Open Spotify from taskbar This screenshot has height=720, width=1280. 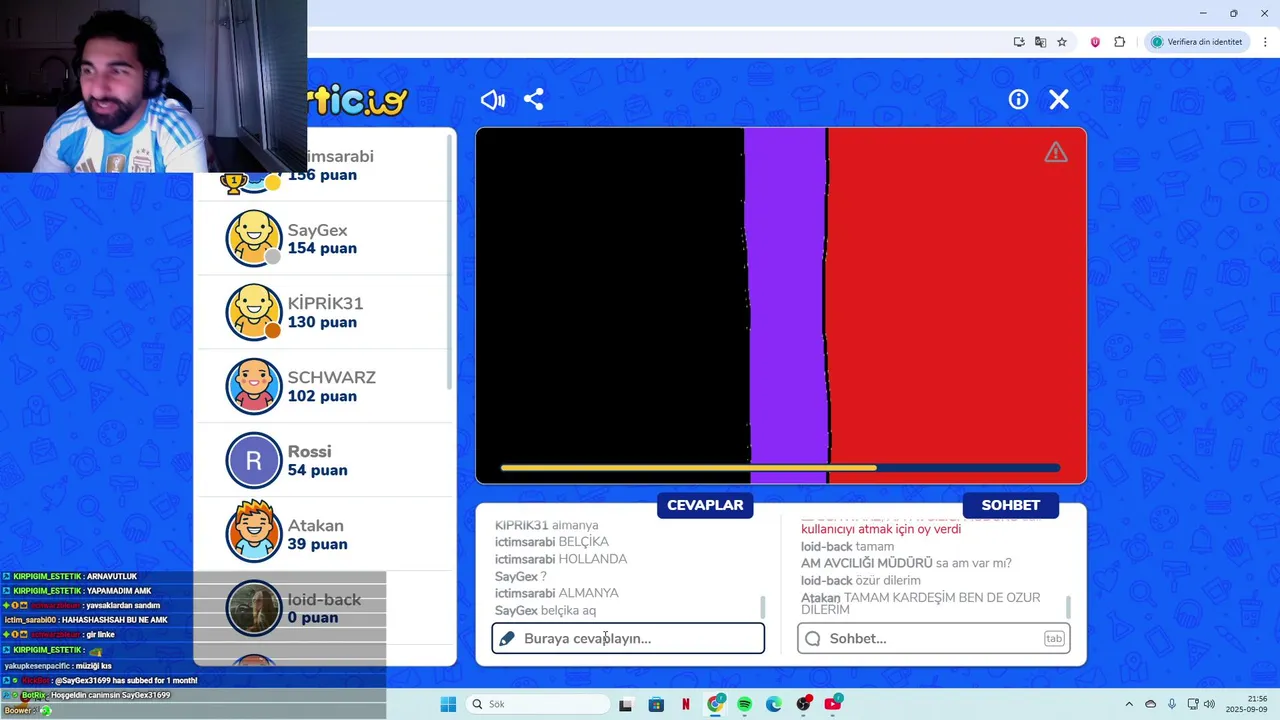(744, 704)
